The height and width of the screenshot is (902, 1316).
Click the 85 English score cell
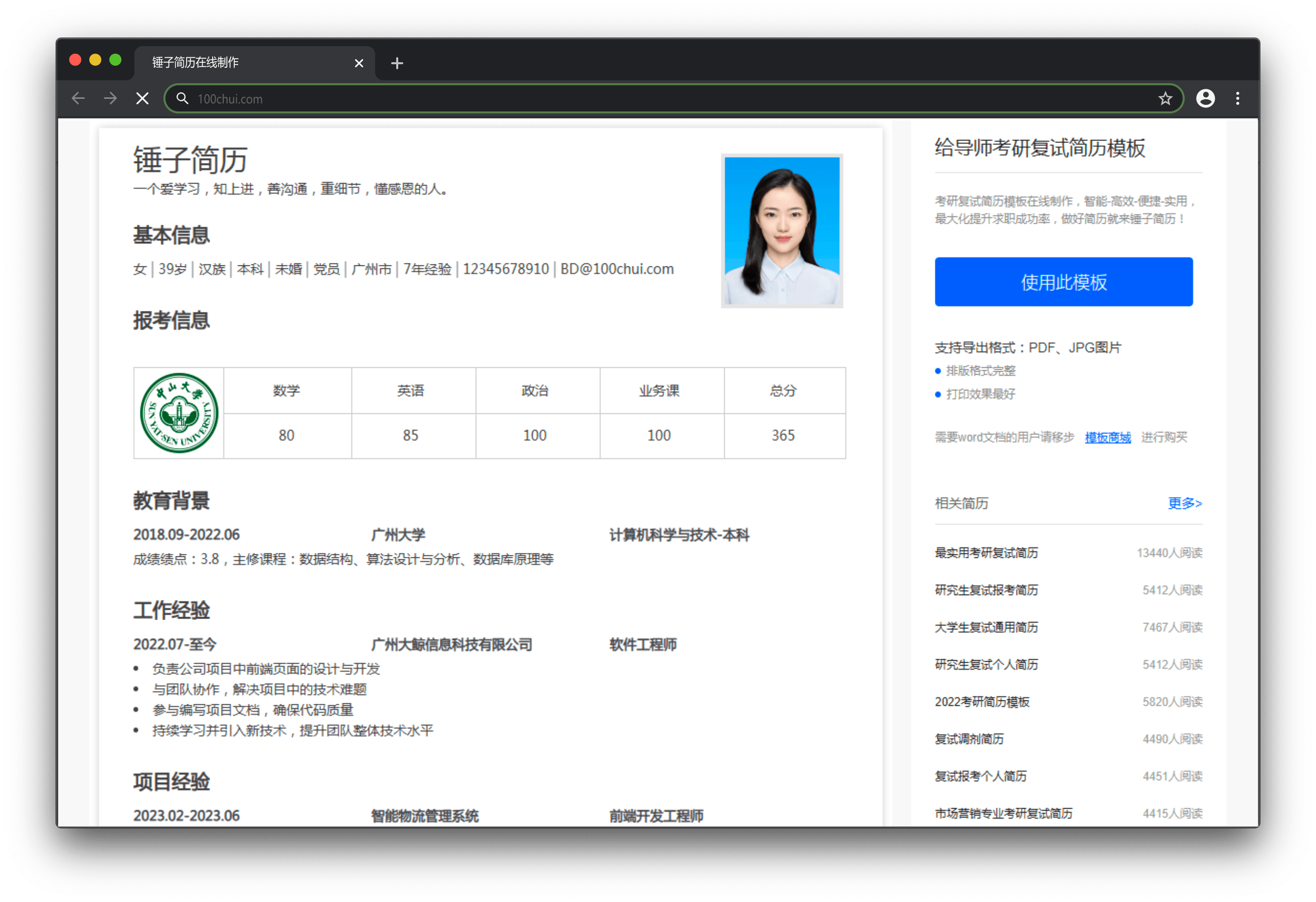tap(413, 435)
